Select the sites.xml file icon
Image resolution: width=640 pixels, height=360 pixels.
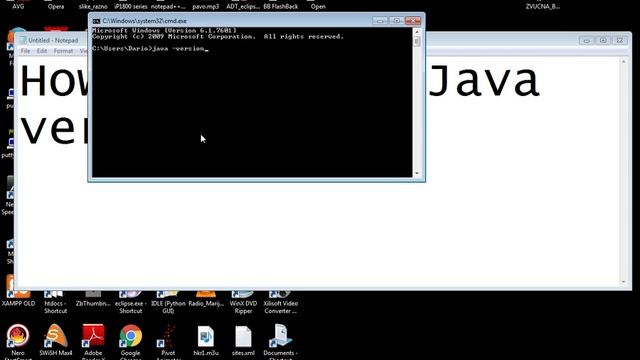coord(243,336)
